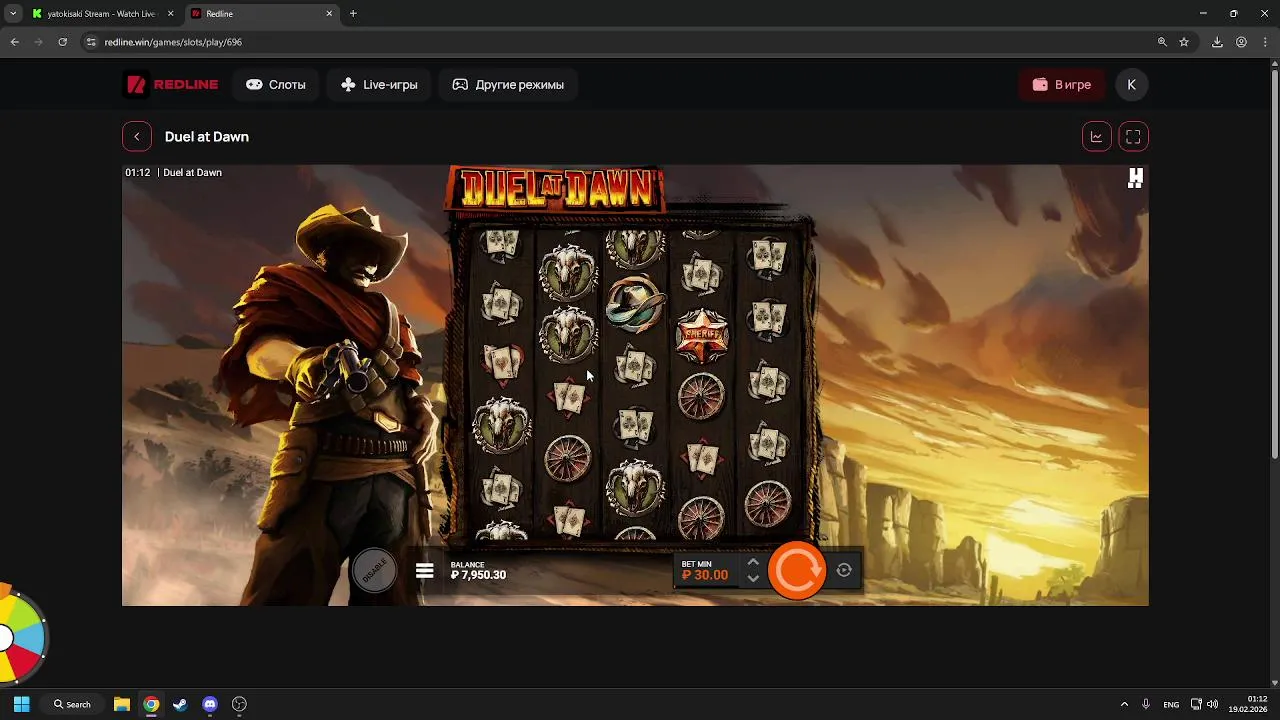The image size is (1280, 720).
Task: Show hidden system tray icons
Action: tap(1124, 704)
